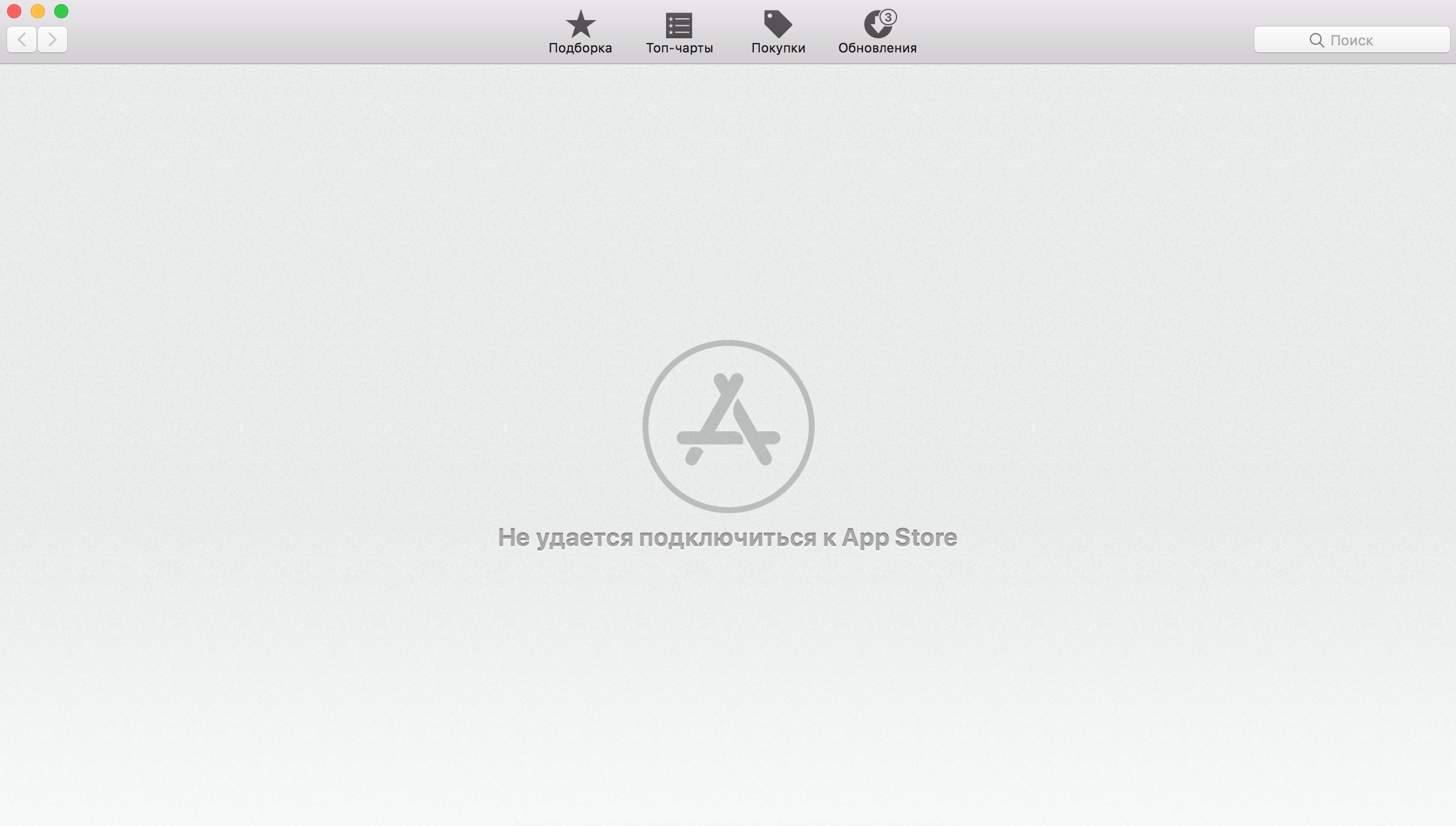1456x826 pixels.
Task: Go forward with the right arrow button
Action: click(52, 39)
